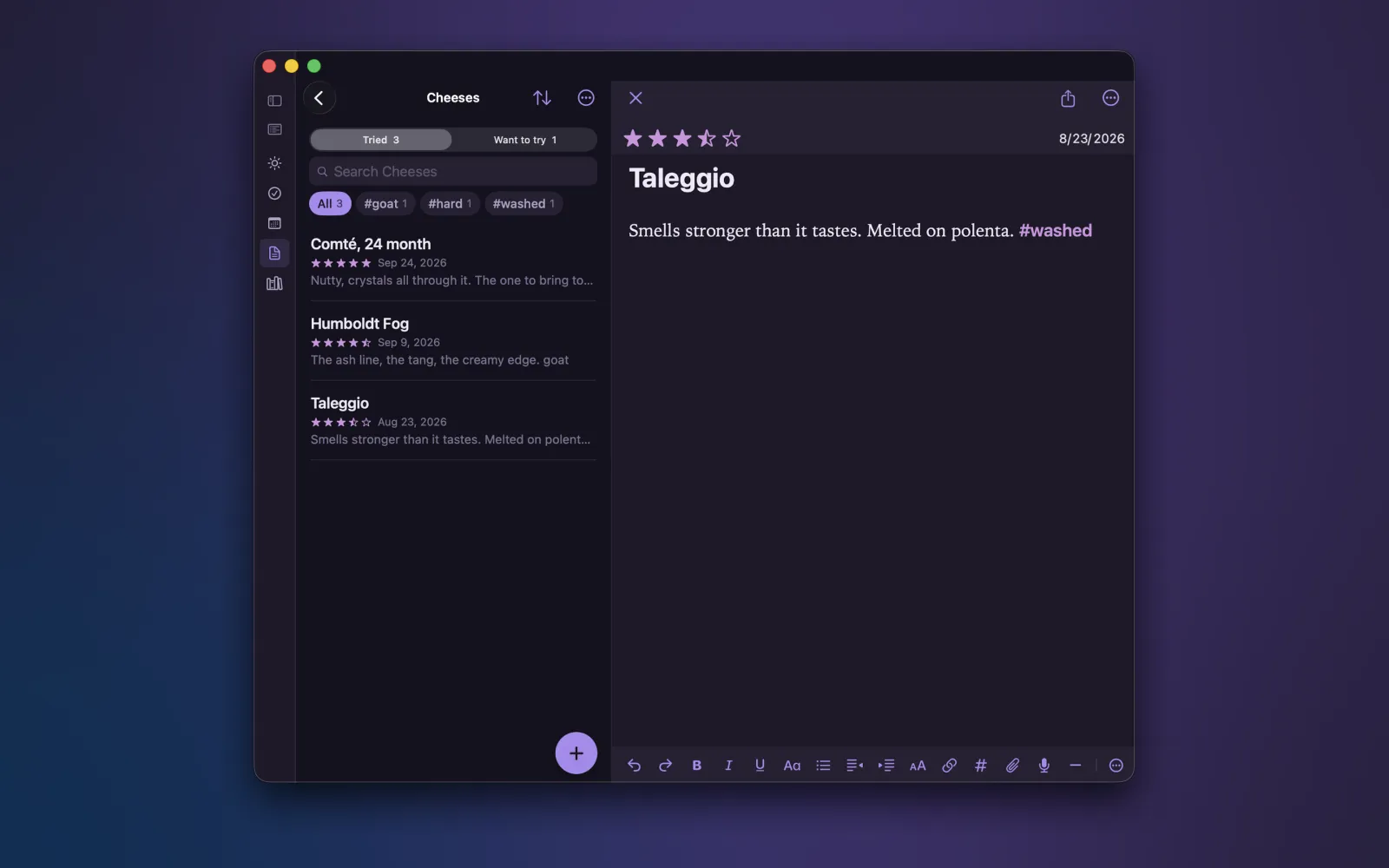Undo the last edit in the toolbar
Viewport: 1389px width, 868px height.
click(x=634, y=766)
